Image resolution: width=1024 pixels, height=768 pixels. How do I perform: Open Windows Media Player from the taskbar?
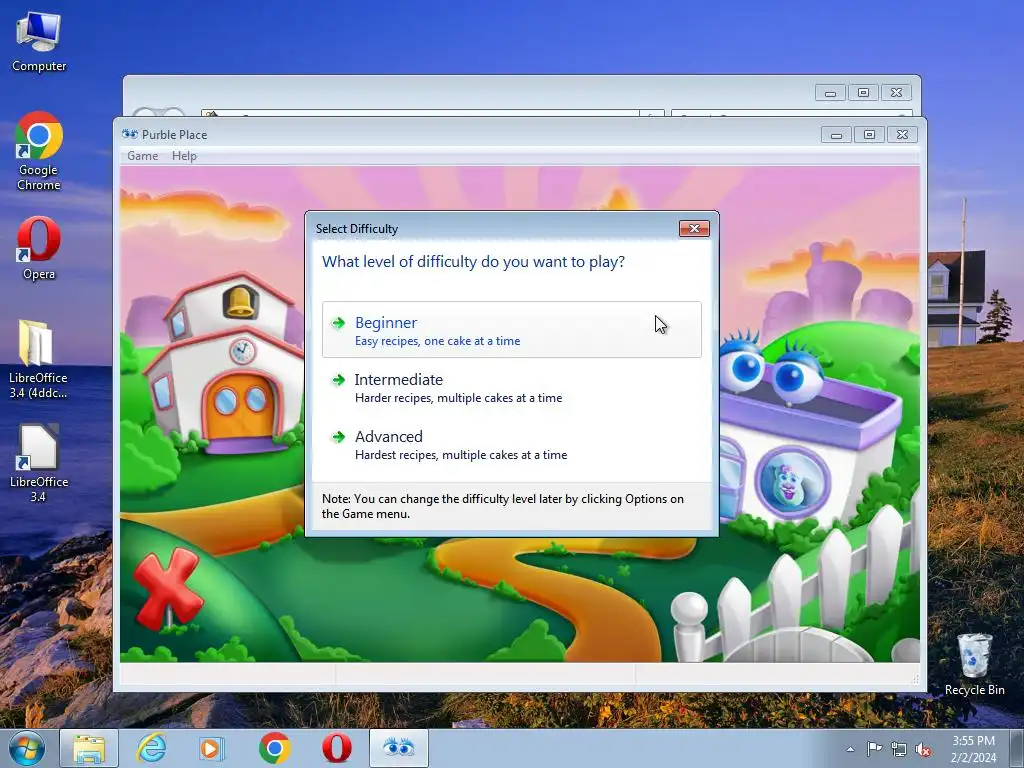[211, 748]
